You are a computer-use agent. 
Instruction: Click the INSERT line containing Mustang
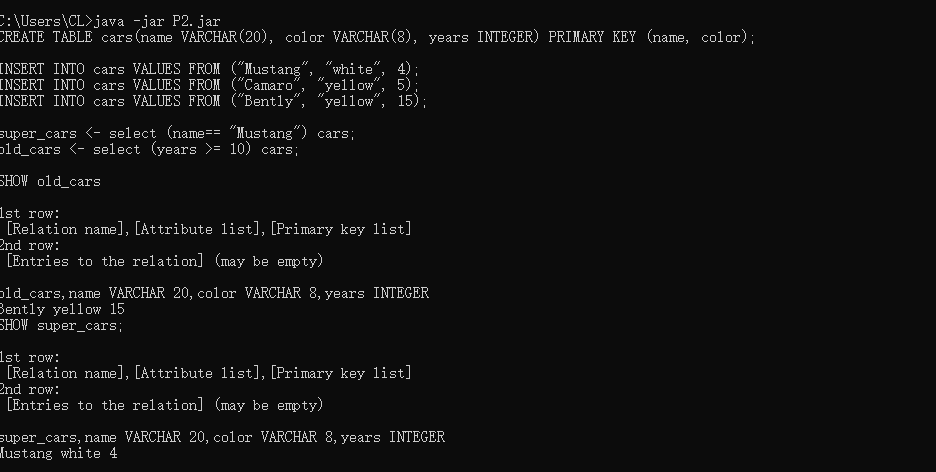pyautogui.click(x=210, y=70)
